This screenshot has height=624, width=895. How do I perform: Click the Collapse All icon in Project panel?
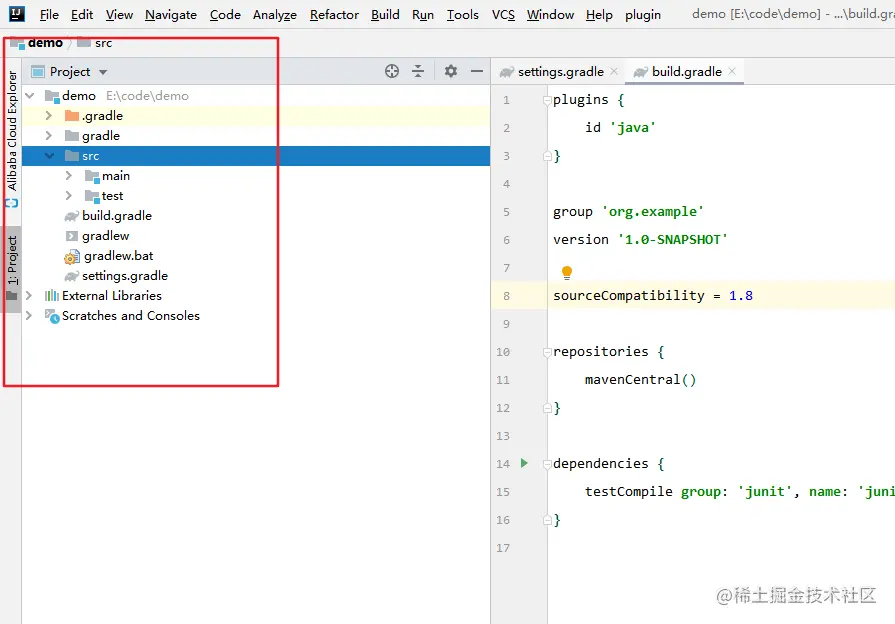pyautogui.click(x=418, y=71)
